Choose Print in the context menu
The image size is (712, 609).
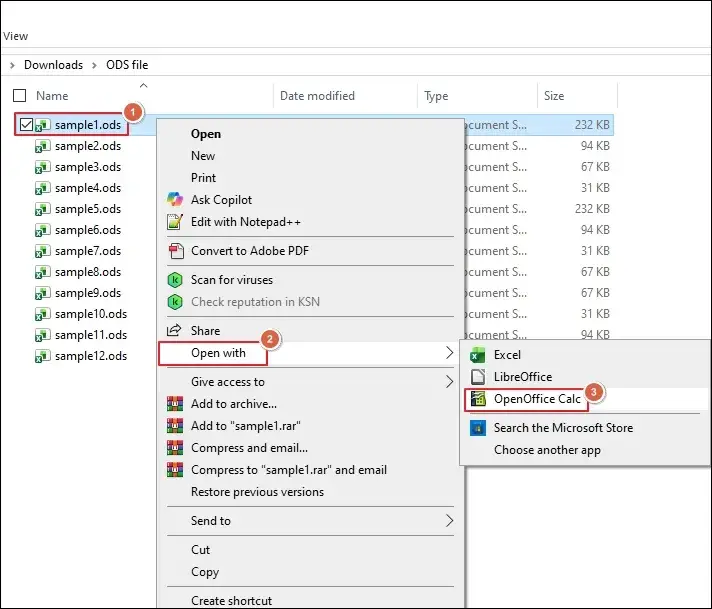pyautogui.click(x=203, y=178)
